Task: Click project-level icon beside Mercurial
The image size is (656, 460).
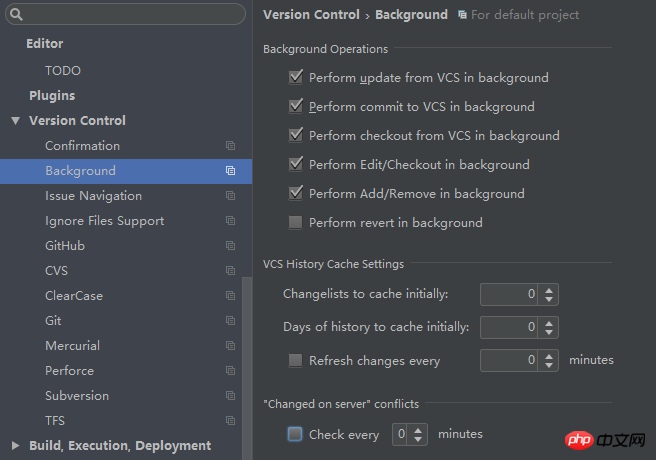Action: [x=231, y=345]
